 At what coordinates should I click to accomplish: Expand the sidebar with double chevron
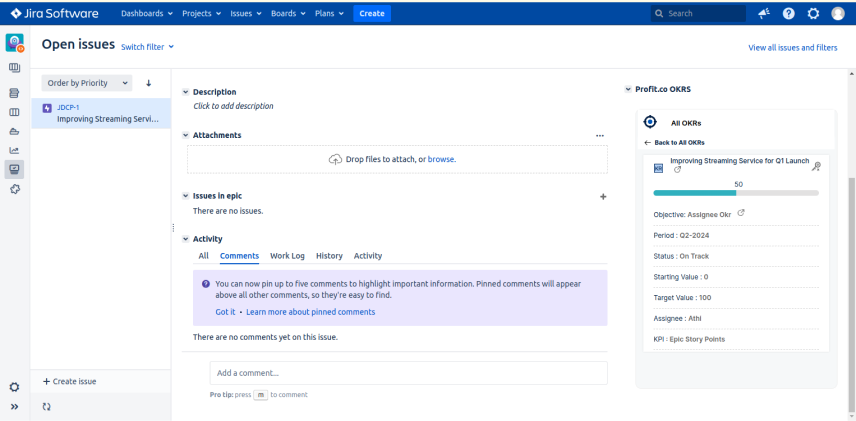(x=15, y=407)
